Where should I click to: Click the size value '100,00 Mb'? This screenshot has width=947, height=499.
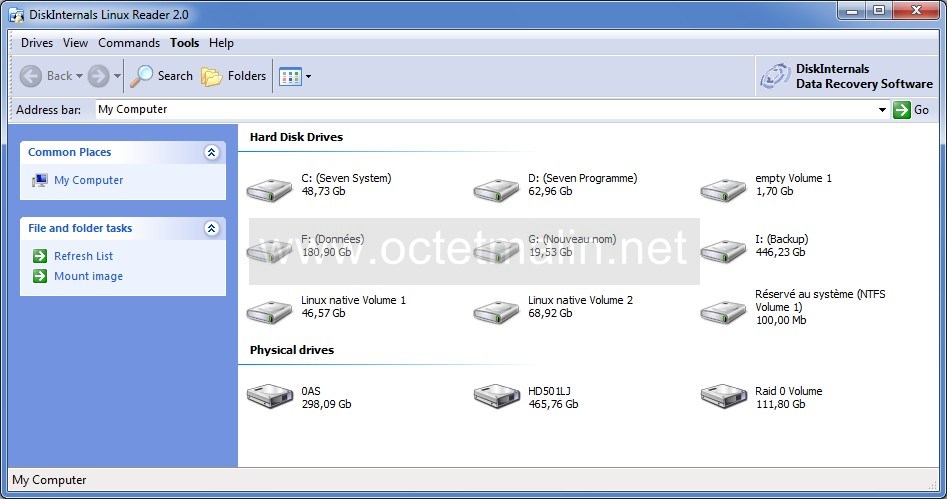coord(781,320)
